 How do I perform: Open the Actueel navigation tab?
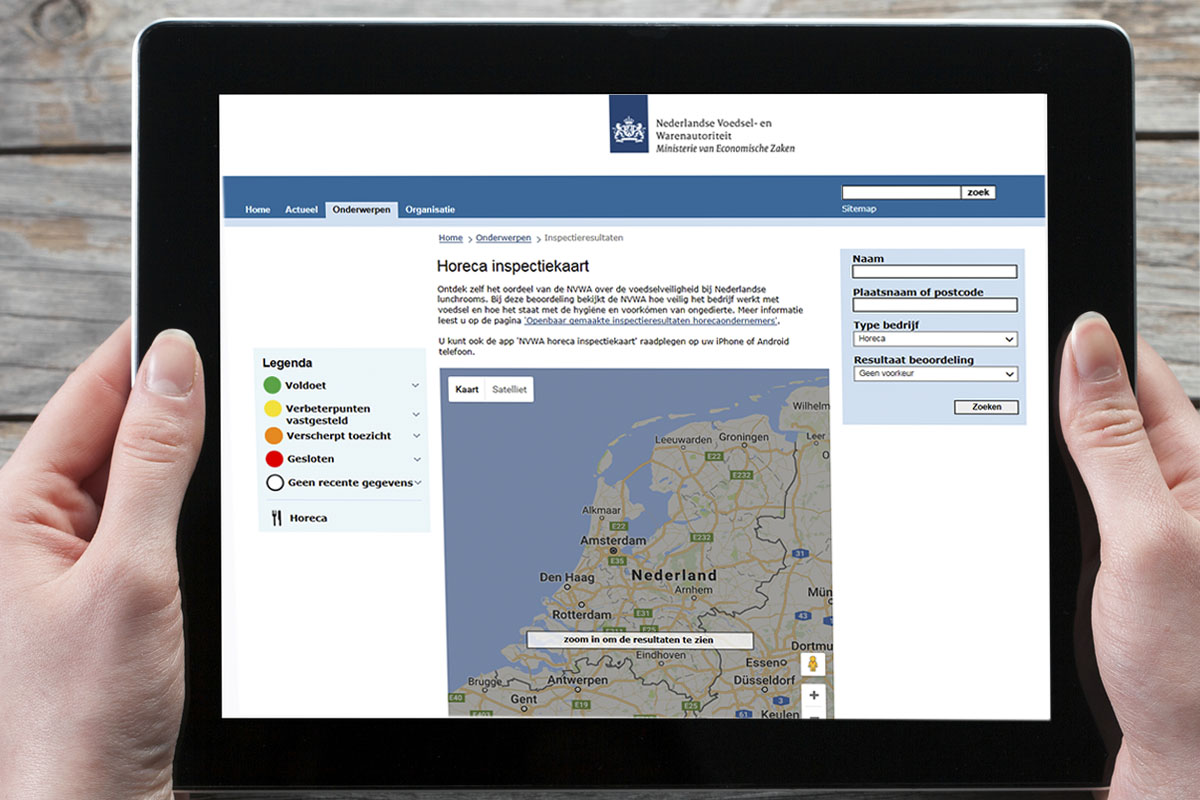click(301, 210)
